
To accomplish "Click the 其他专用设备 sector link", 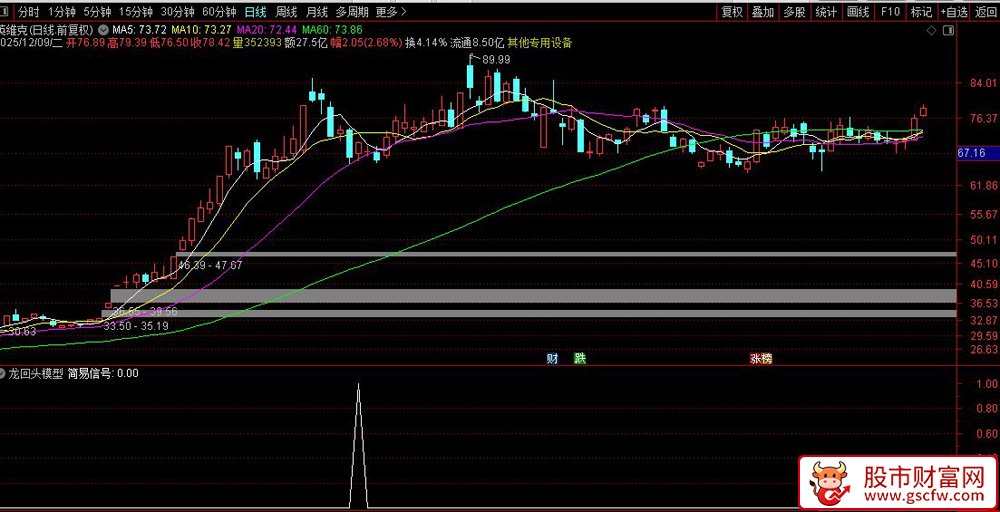I will point(540,43).
